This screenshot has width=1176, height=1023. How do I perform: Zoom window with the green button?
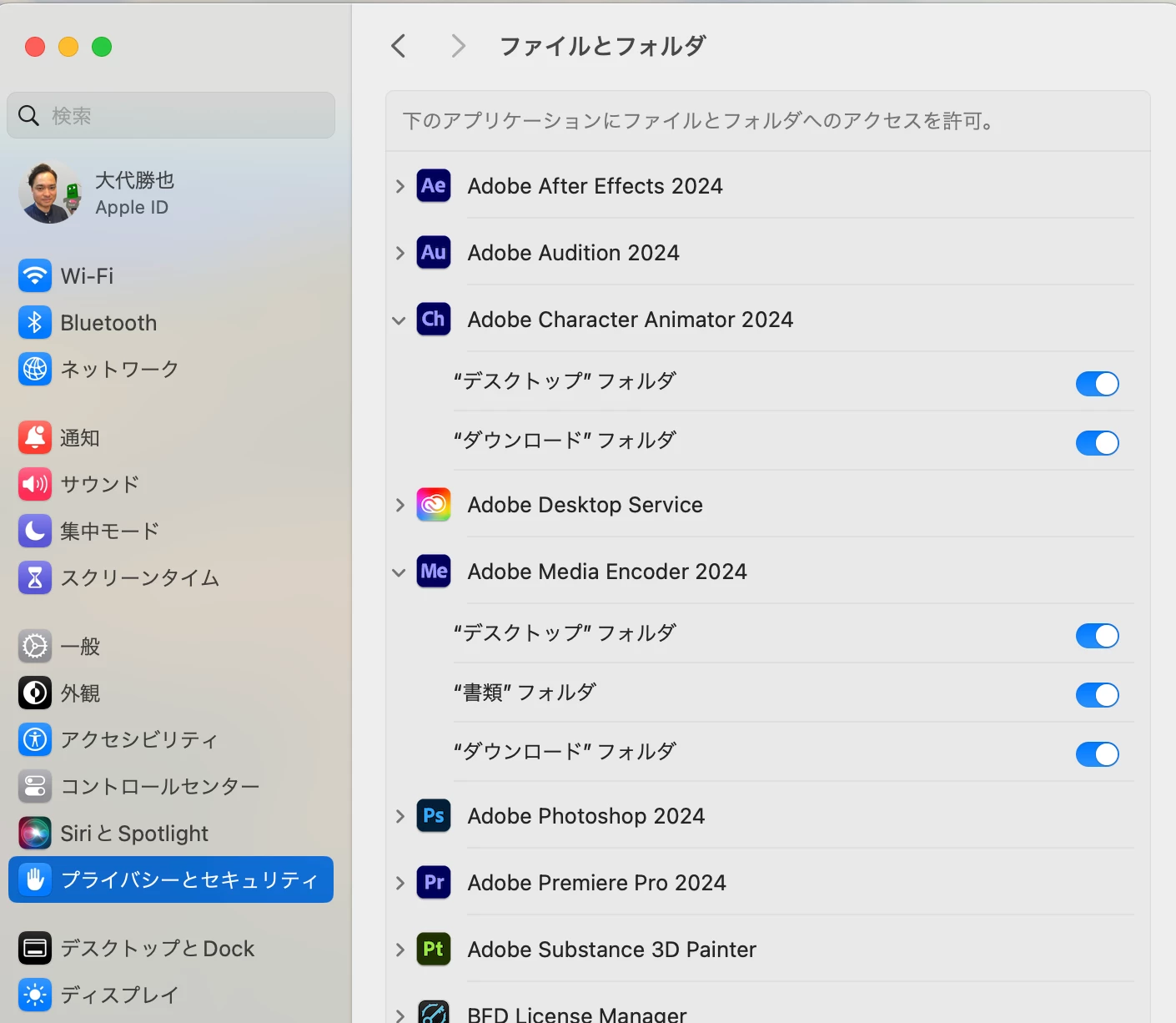point(102,47)
